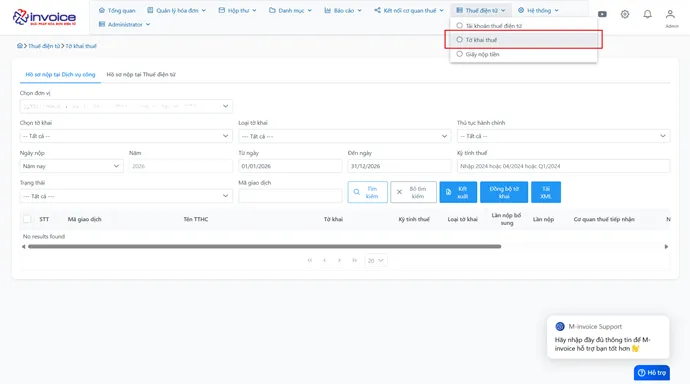This screenshot has width=690, height=384.
Task: Jump to last page in pagination
Action: coord(354,260)
